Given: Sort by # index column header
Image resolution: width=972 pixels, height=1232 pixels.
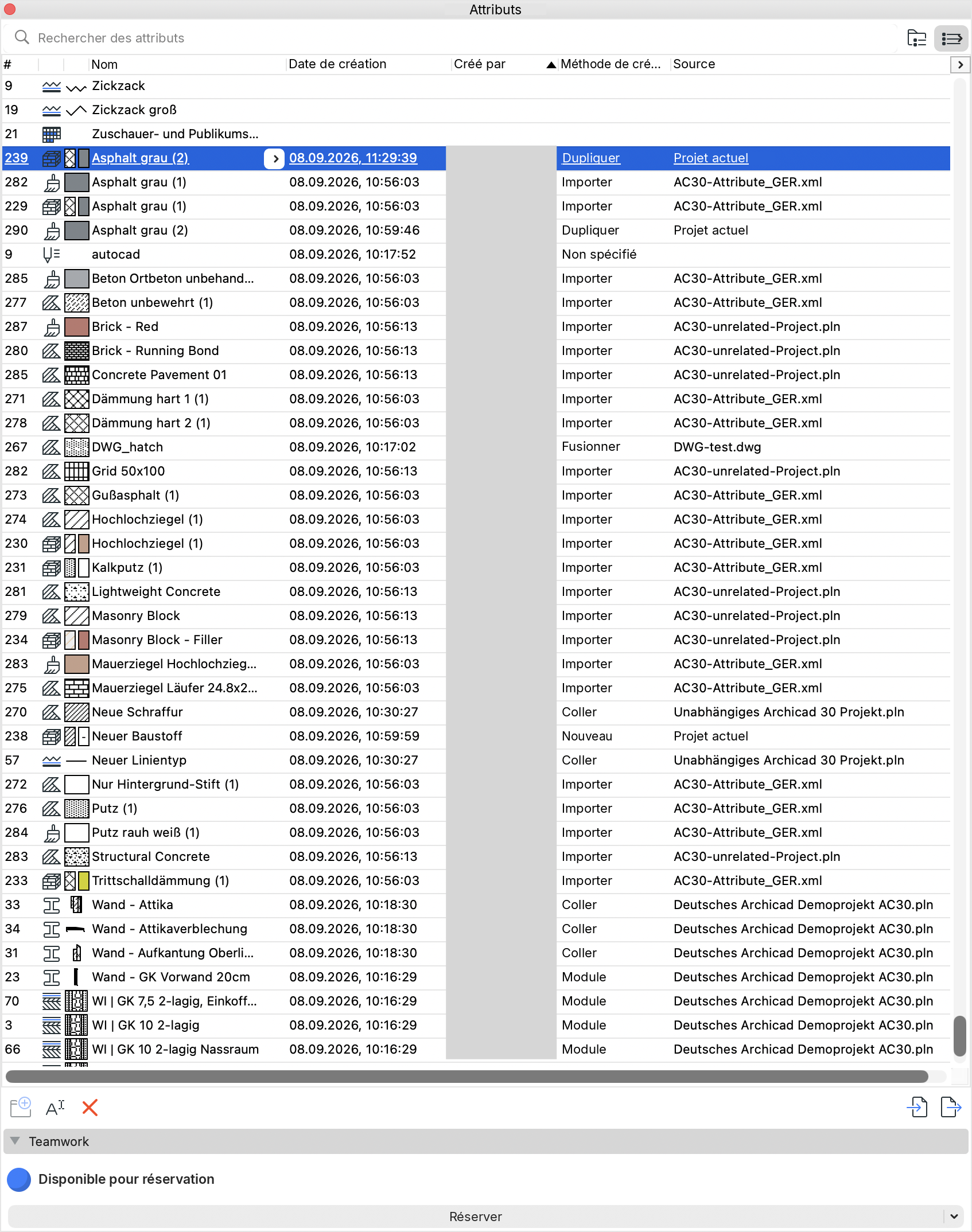Looking at the screenshot, I should [x=20, y=64].
